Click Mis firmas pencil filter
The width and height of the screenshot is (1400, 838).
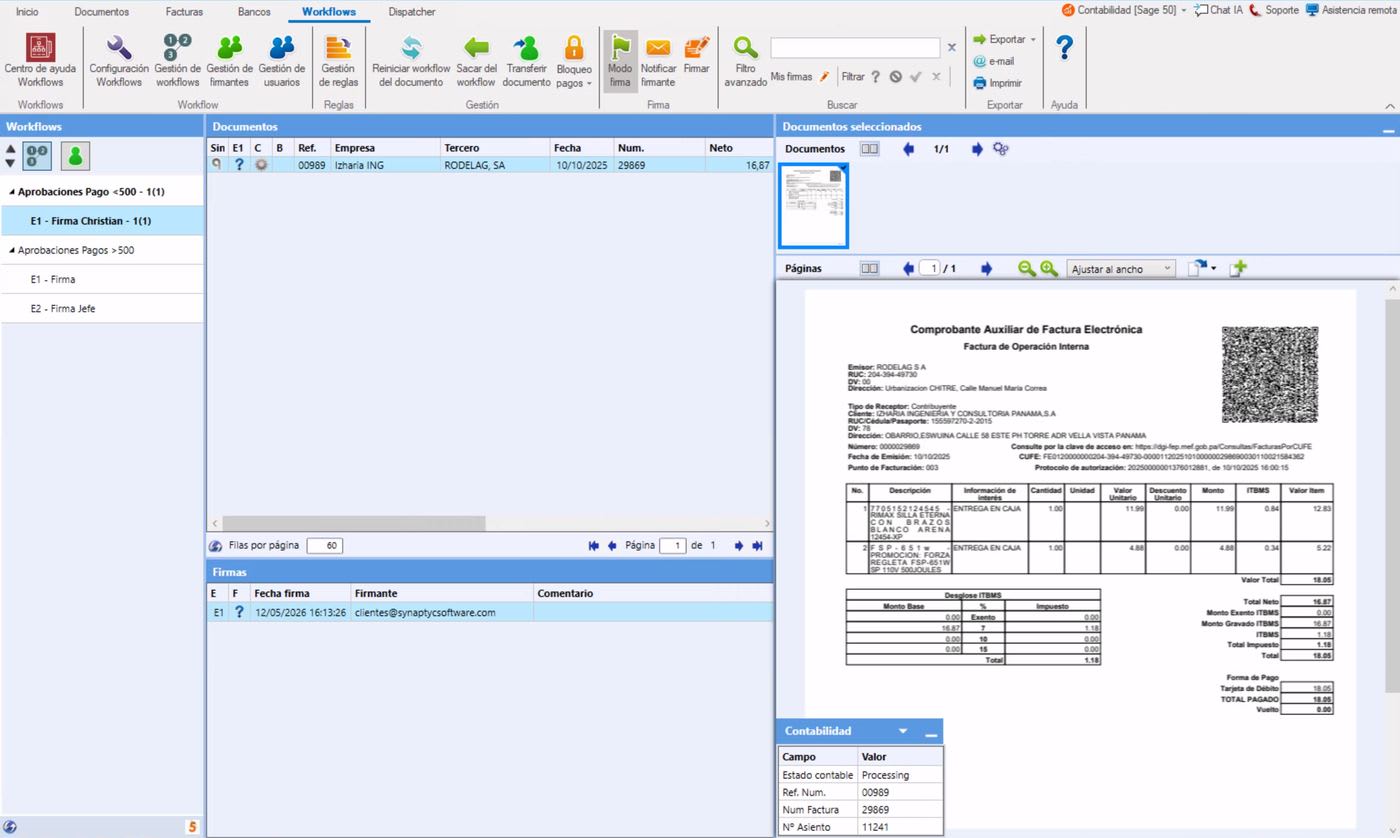click(800, 76)
